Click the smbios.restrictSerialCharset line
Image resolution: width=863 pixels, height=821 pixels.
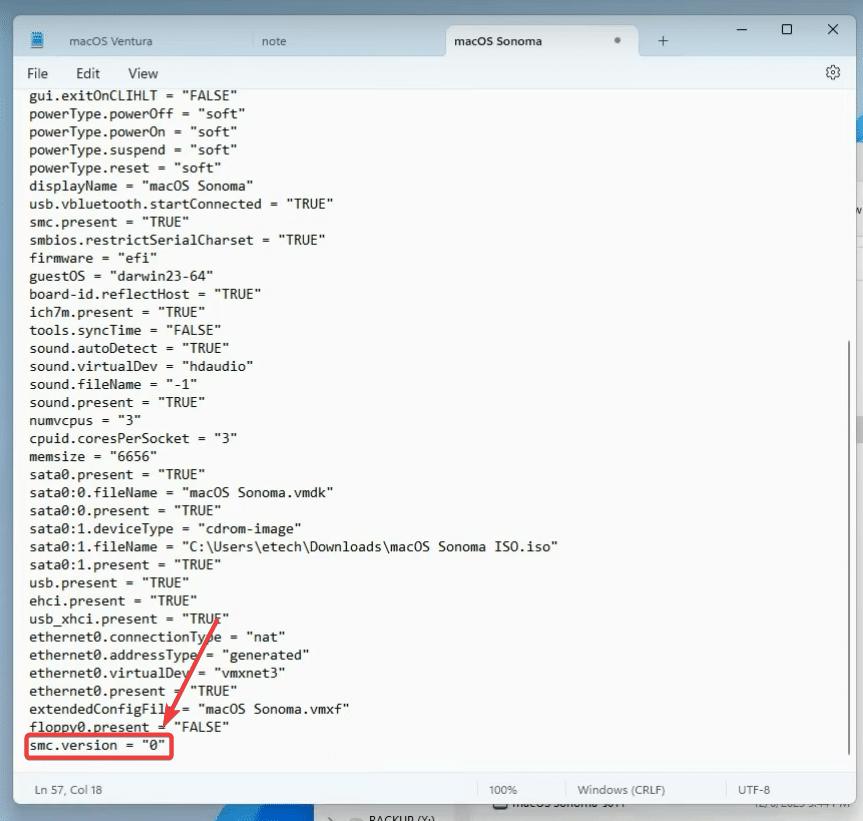pyautogui.click(x=177, y=240)
